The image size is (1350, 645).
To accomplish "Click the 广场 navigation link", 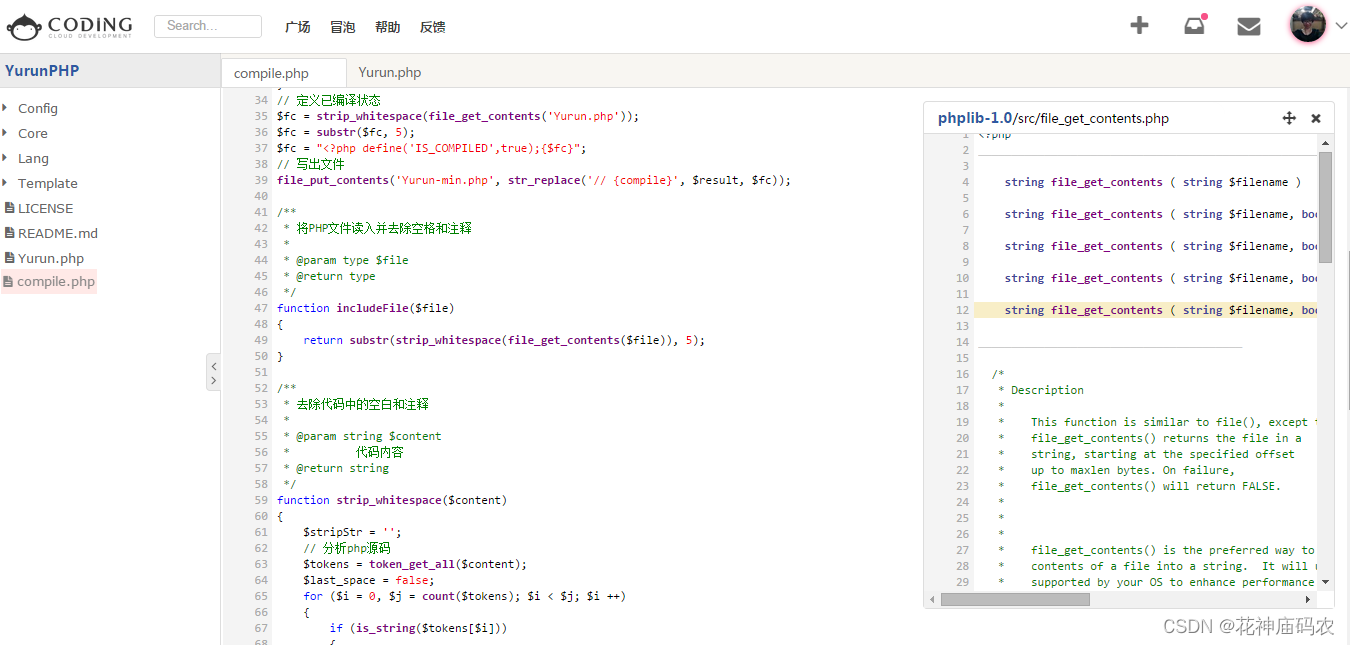I will pyautogui.click(x=298, y=27).
